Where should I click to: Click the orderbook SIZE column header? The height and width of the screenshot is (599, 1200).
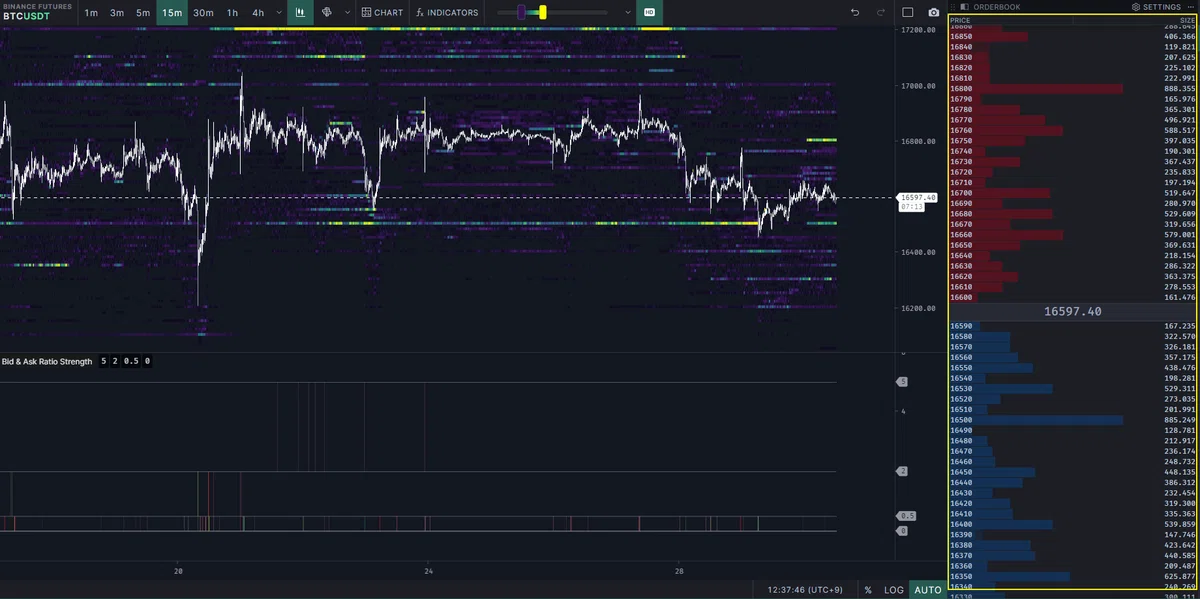(x=1187, y=20)
